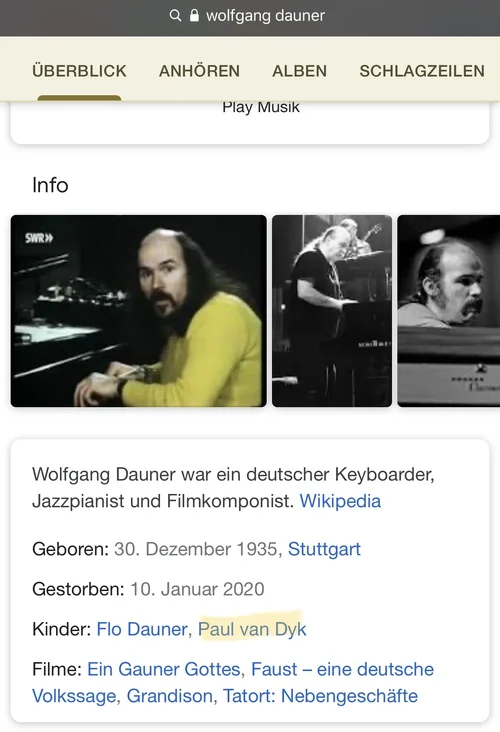Switch to the ÜBERBLICK tab

pyautogui.click(x=79, y=71)
